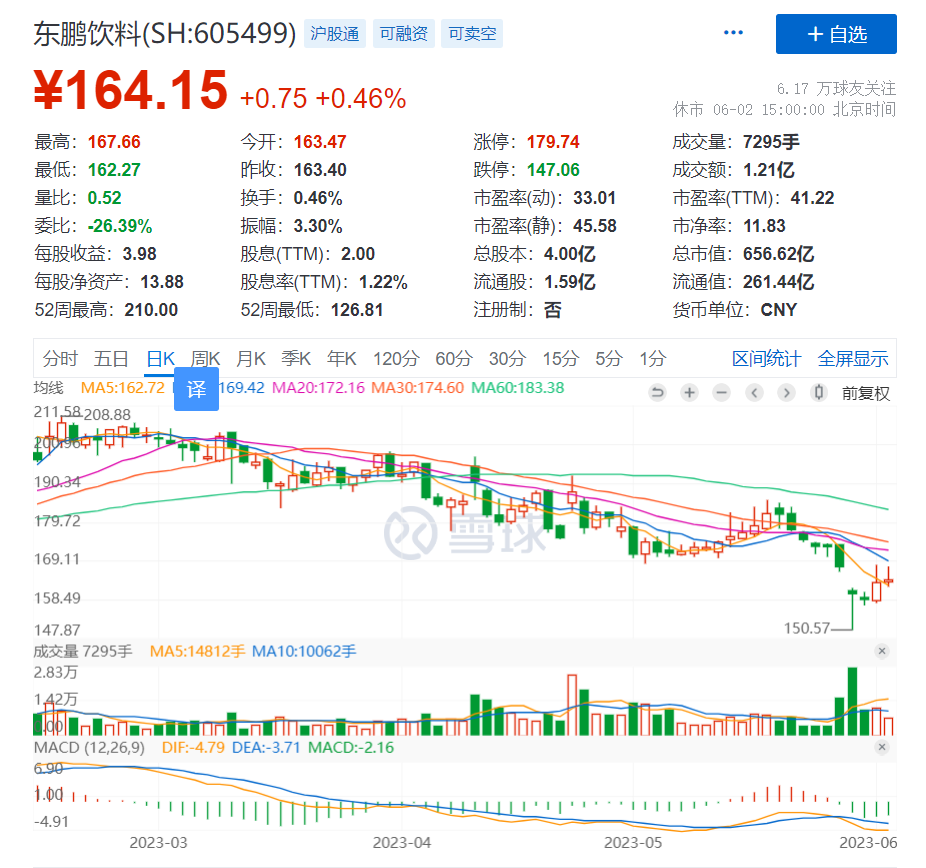Click the MA30:174.60 moving average label

point(418,388)
